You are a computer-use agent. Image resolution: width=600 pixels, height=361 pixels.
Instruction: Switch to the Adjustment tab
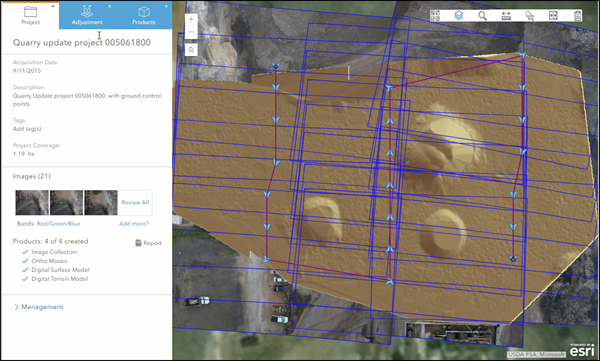(87, 15)
